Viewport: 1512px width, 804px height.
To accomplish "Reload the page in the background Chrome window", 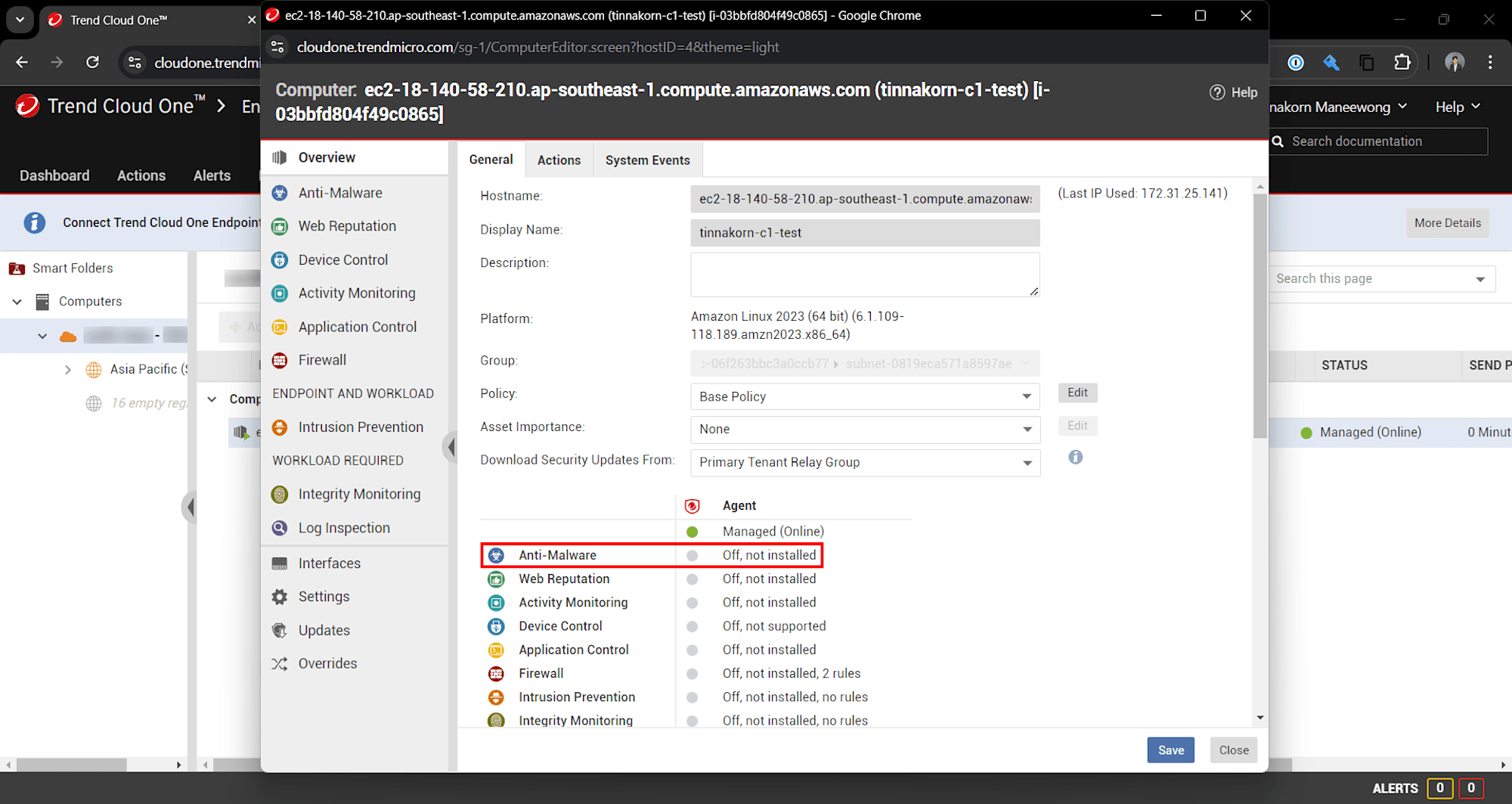I will 92,63.
